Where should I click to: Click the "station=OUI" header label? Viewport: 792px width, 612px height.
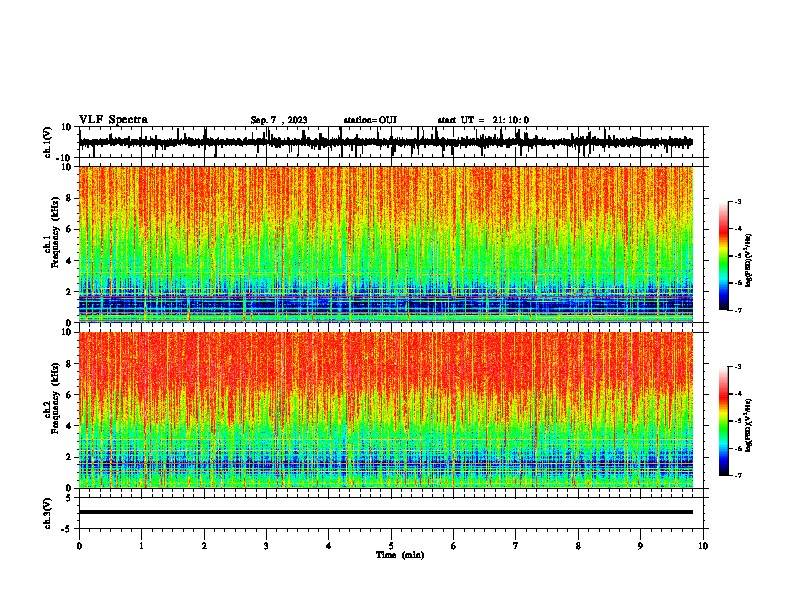point(370,120)
